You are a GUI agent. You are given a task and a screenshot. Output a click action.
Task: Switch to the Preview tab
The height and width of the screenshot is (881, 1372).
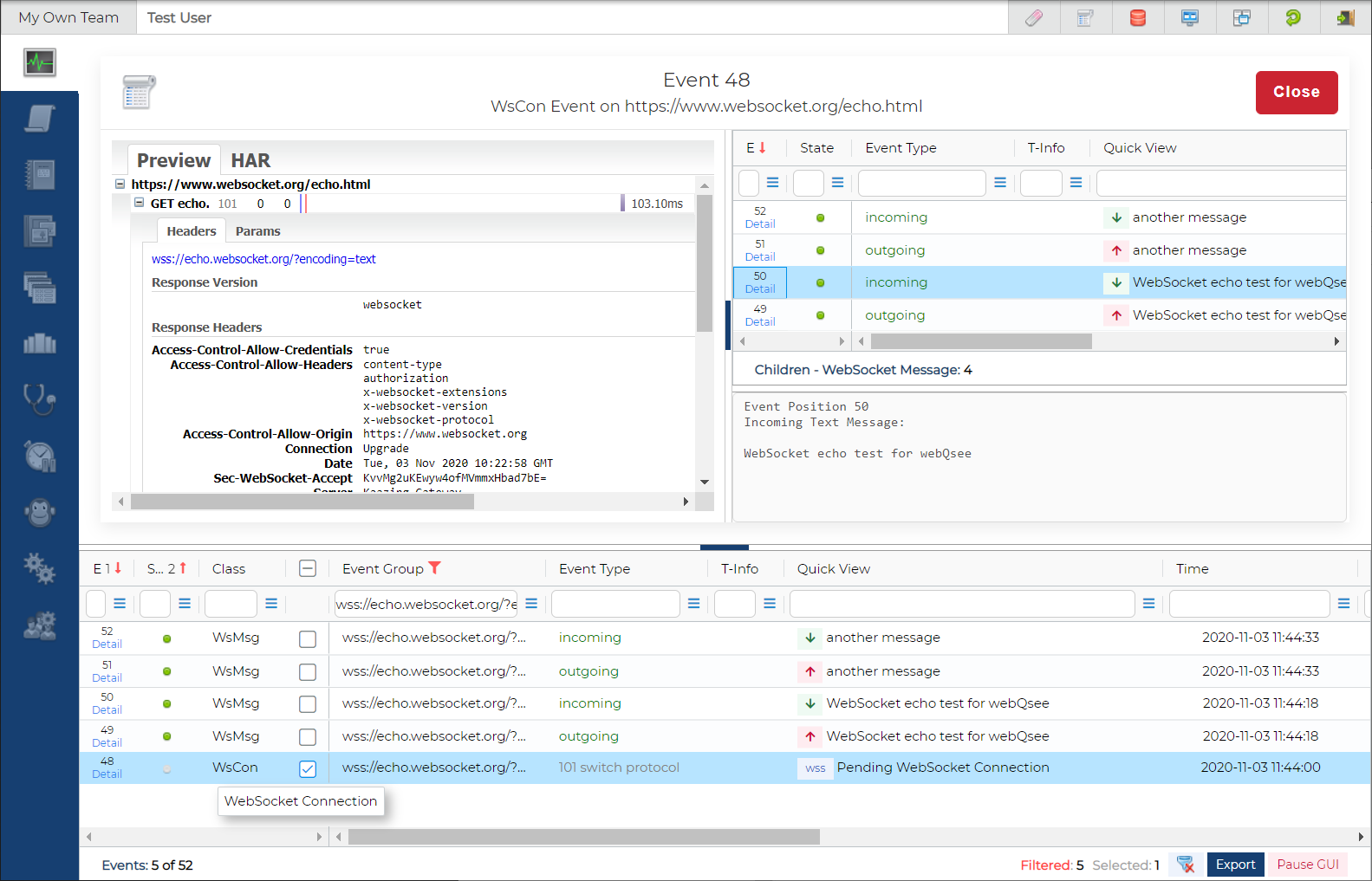(x=173, y=160)
